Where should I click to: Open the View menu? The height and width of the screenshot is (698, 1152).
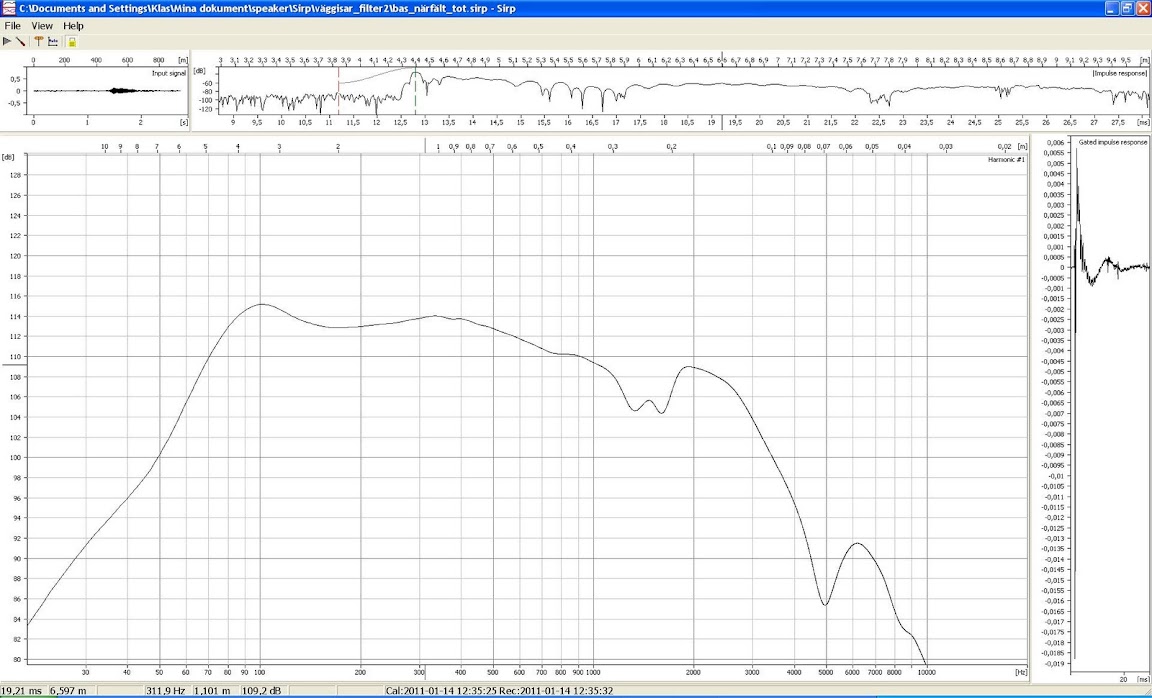(x=42, y=25)
